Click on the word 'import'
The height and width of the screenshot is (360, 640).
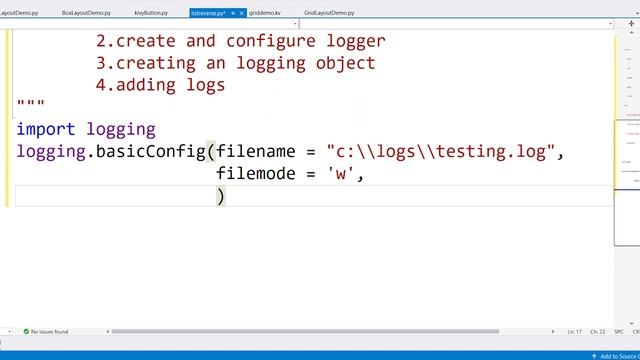pyautogui.click(x=46, y=129)
